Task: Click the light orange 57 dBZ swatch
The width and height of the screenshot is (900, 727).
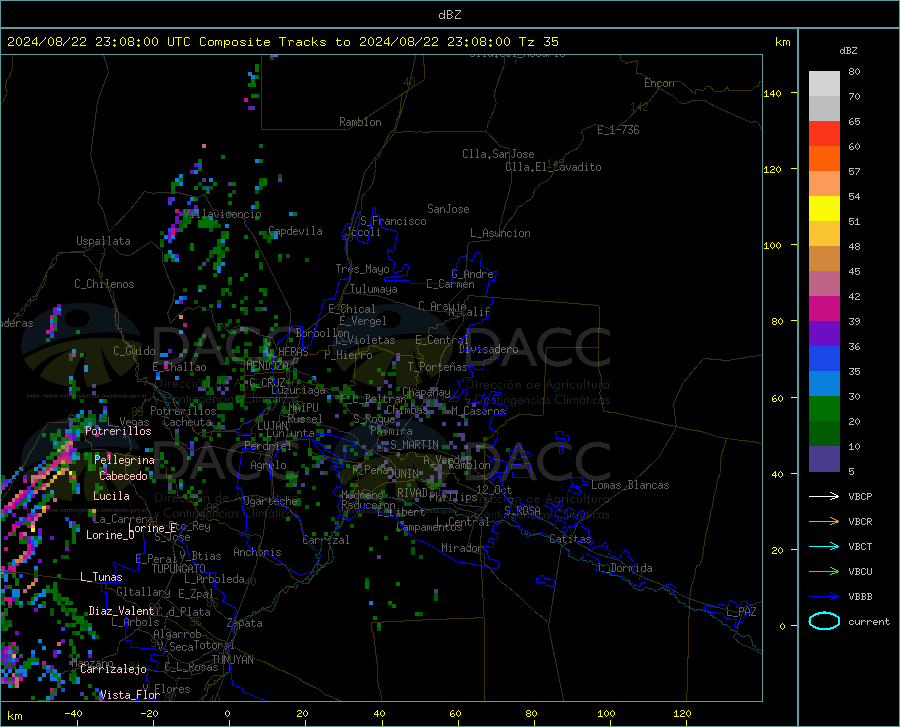Action: (x=824, y=184)
